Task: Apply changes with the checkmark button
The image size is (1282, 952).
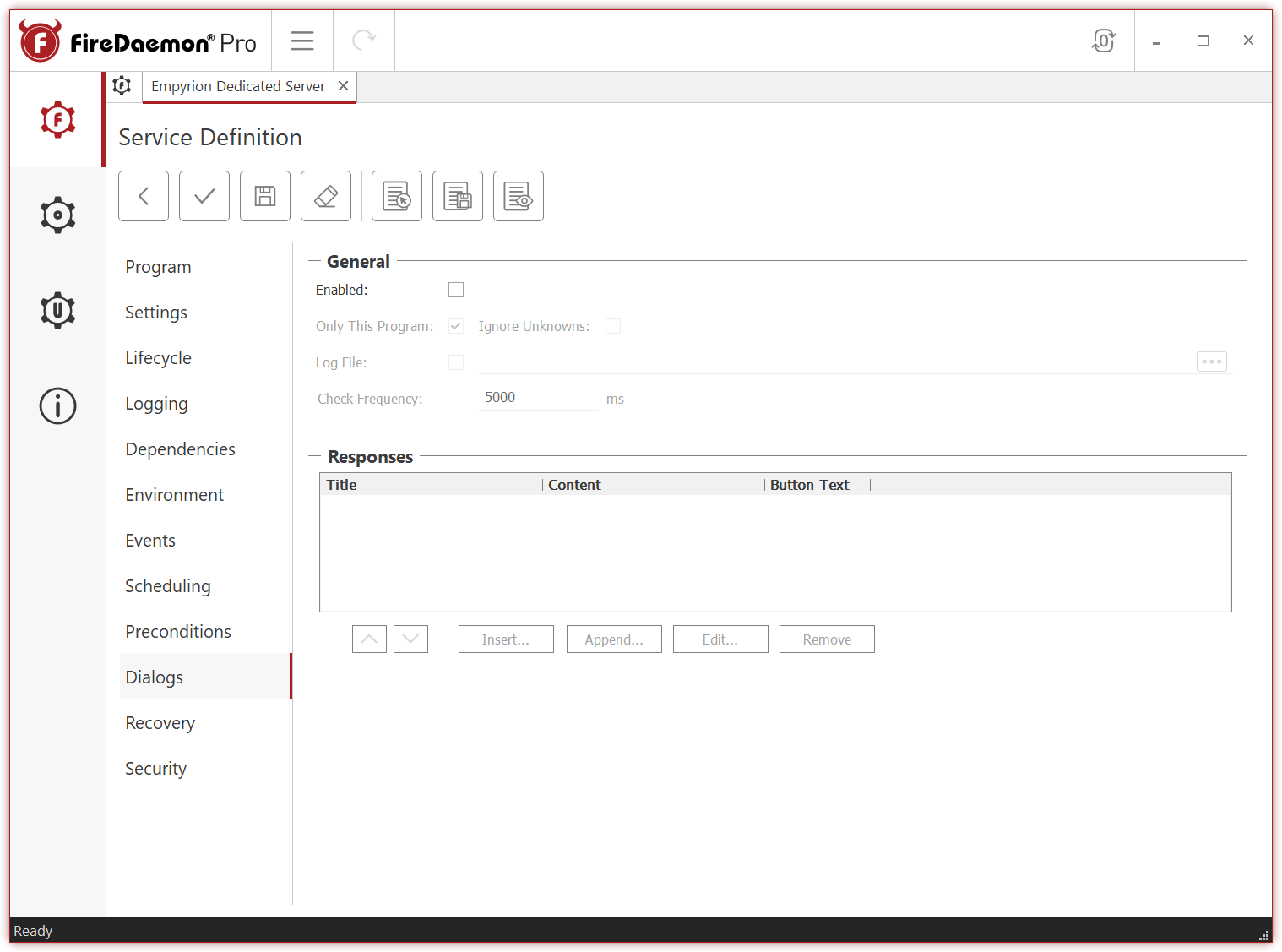Action: pyautogui.click(x=204, y=196)
